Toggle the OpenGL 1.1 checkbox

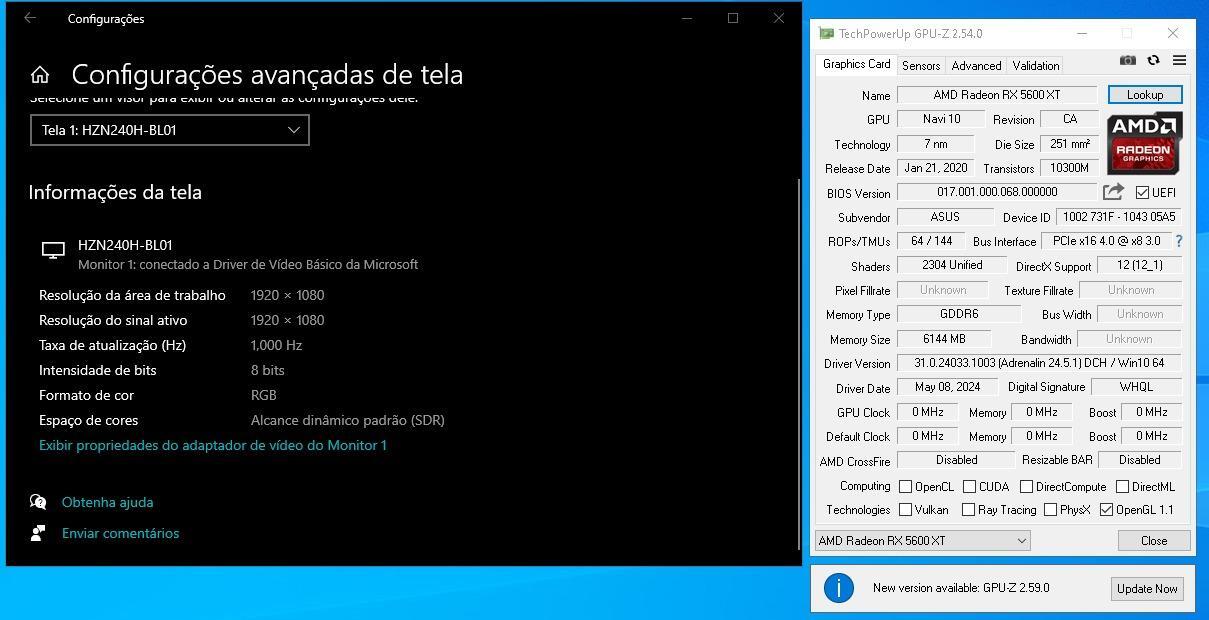1106,510
